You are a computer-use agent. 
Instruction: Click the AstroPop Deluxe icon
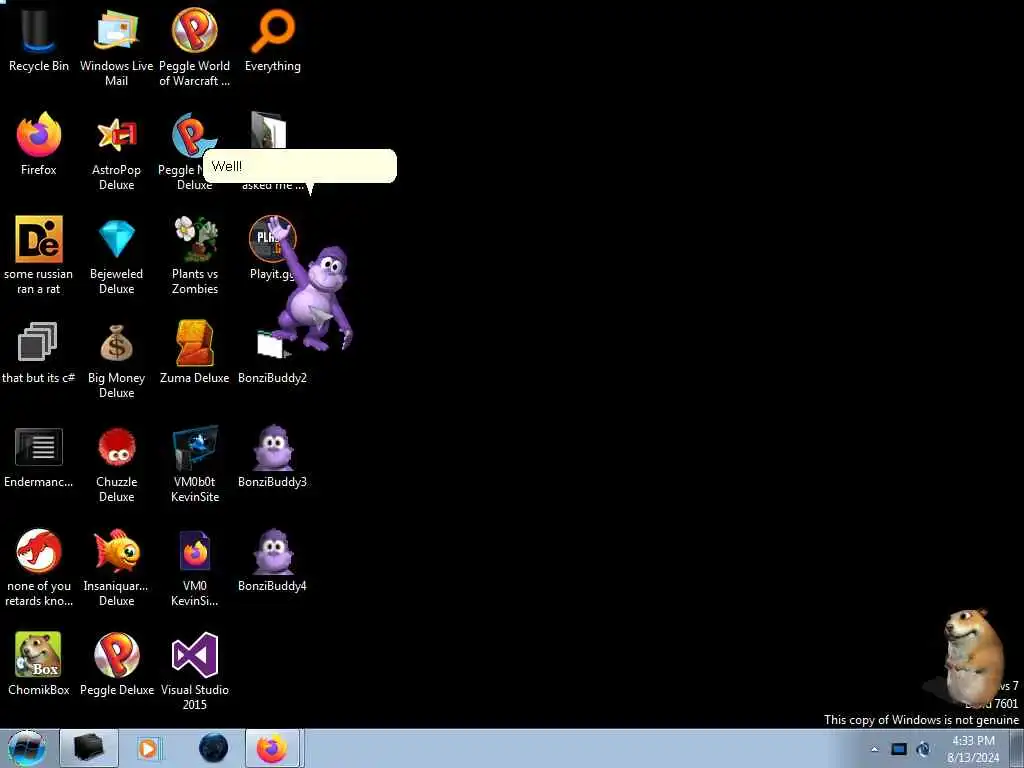pos(116,152)
